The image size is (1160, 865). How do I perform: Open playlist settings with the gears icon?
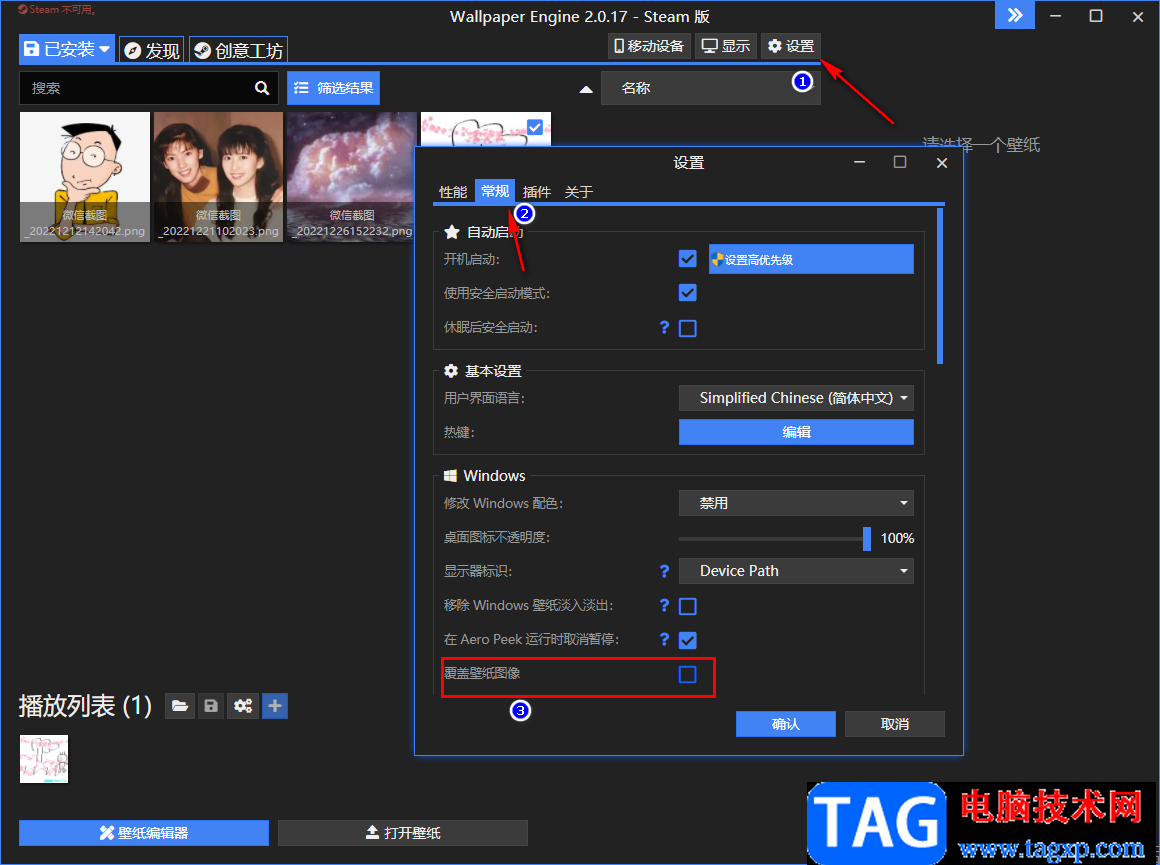243,706
